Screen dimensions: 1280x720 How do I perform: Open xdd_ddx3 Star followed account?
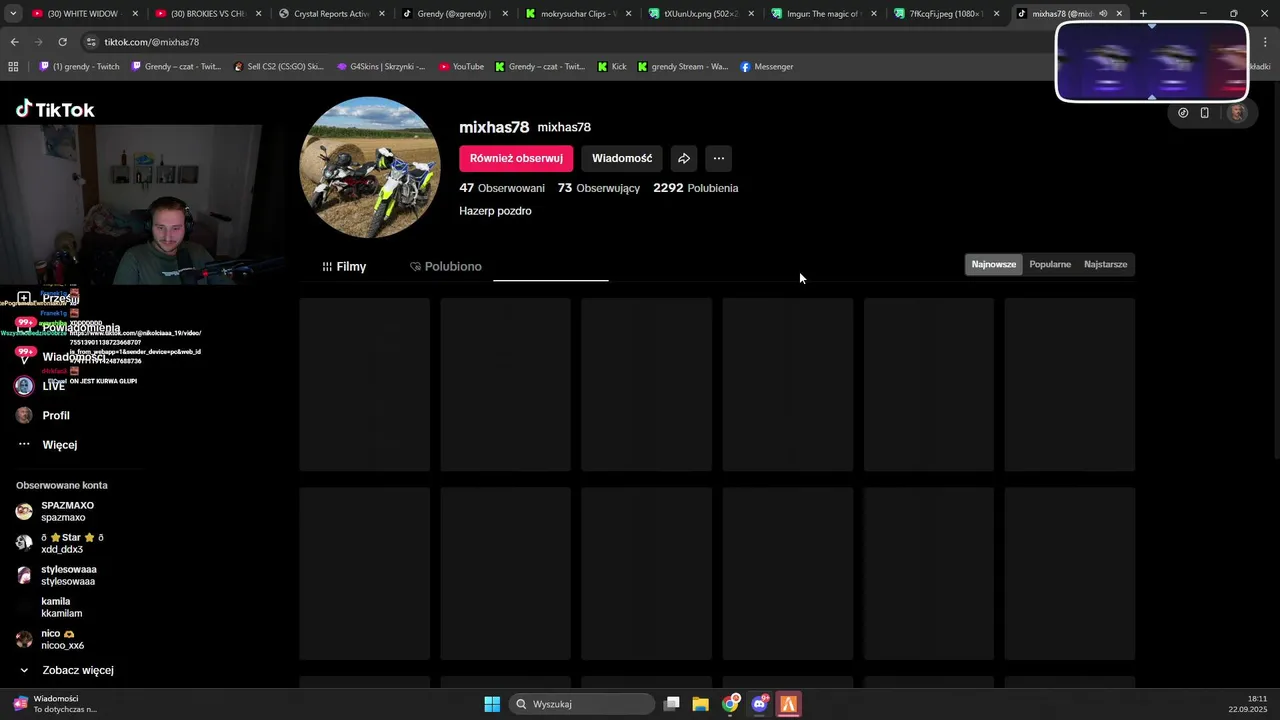pos(67,543)
